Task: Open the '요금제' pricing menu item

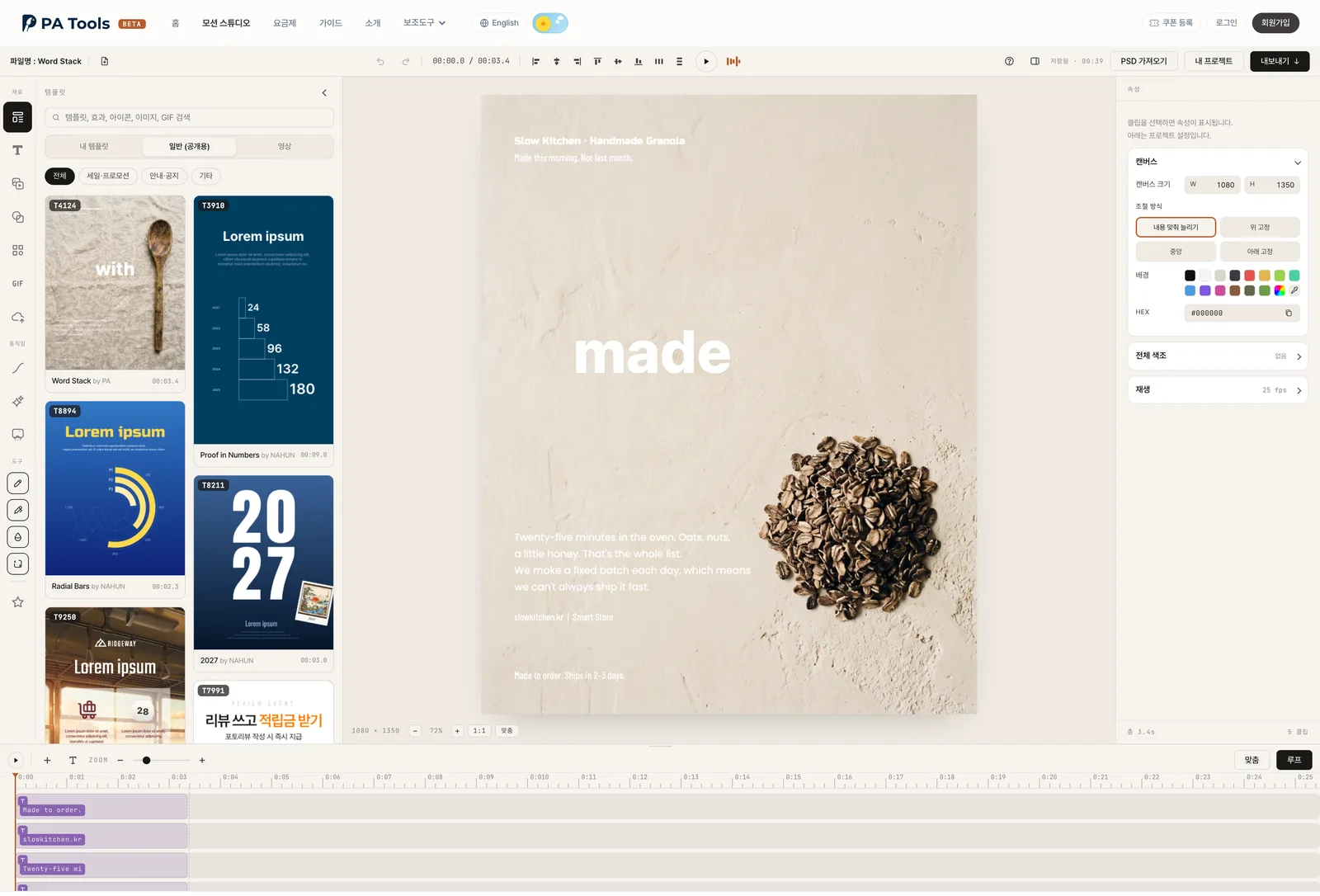Action: (285, 23)
